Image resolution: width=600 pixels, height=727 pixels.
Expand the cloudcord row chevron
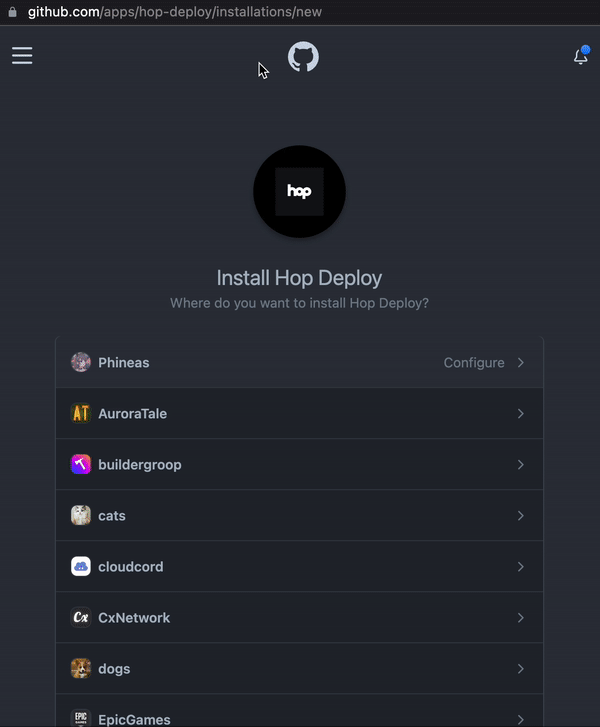(x=521, y=567)
